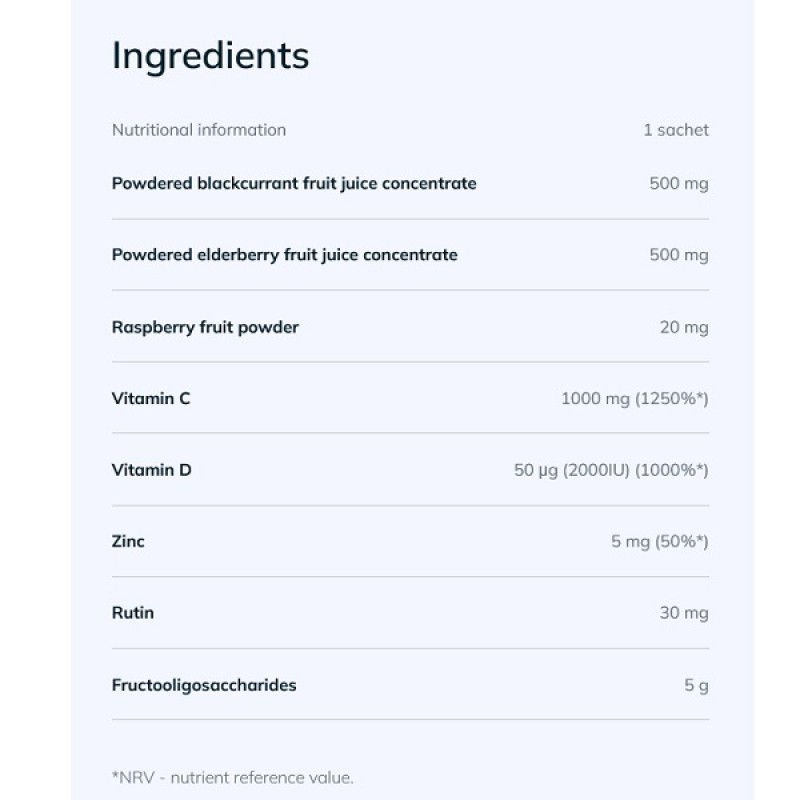Click the elderberry 500 mg value
Image resolution: width=800 pixels, height=800 pixels.
tap(678, 255)
